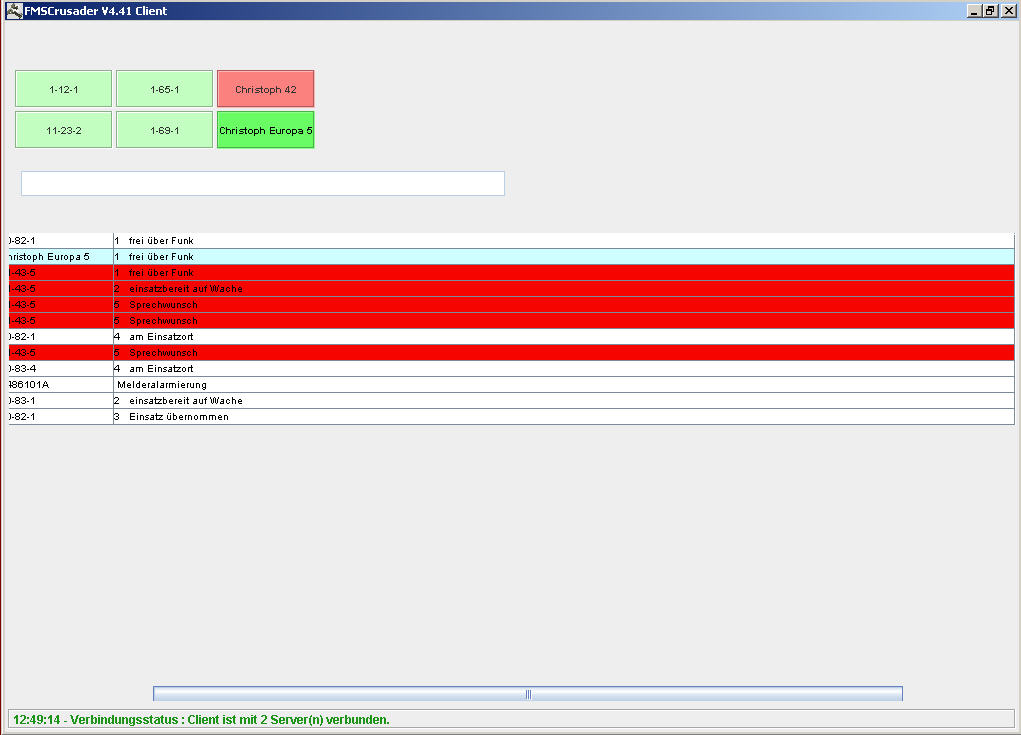This screenshot has height=735, width=1021.
Task: Click the 1-12-1 vehicle status button
Action: tap(64, 89)
